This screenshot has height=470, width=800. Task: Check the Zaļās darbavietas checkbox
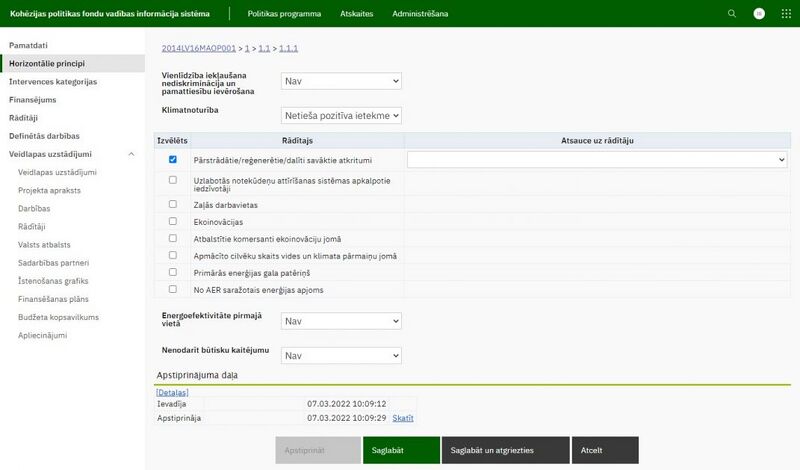[x=173, y=204]
